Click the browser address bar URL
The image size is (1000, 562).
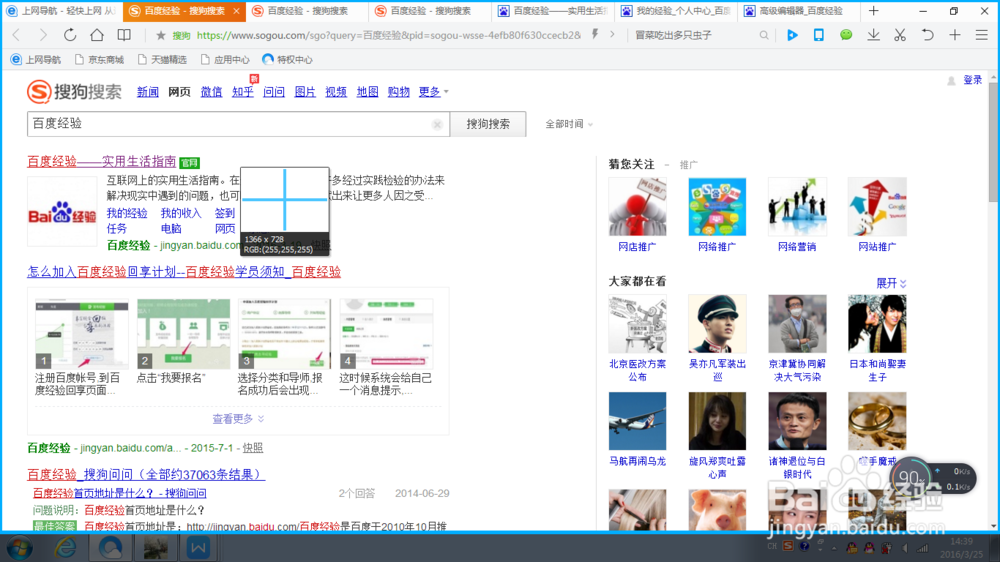[388, 35]
